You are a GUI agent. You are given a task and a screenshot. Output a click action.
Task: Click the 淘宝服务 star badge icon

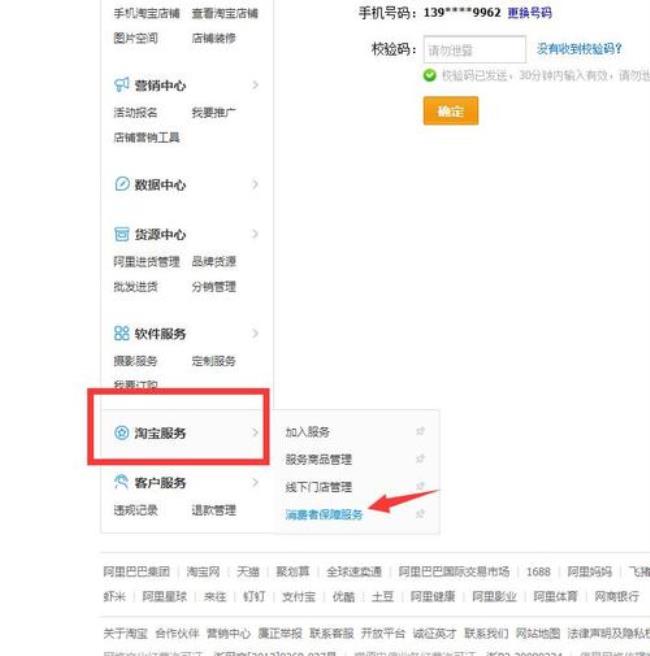[x=122, y=433]
